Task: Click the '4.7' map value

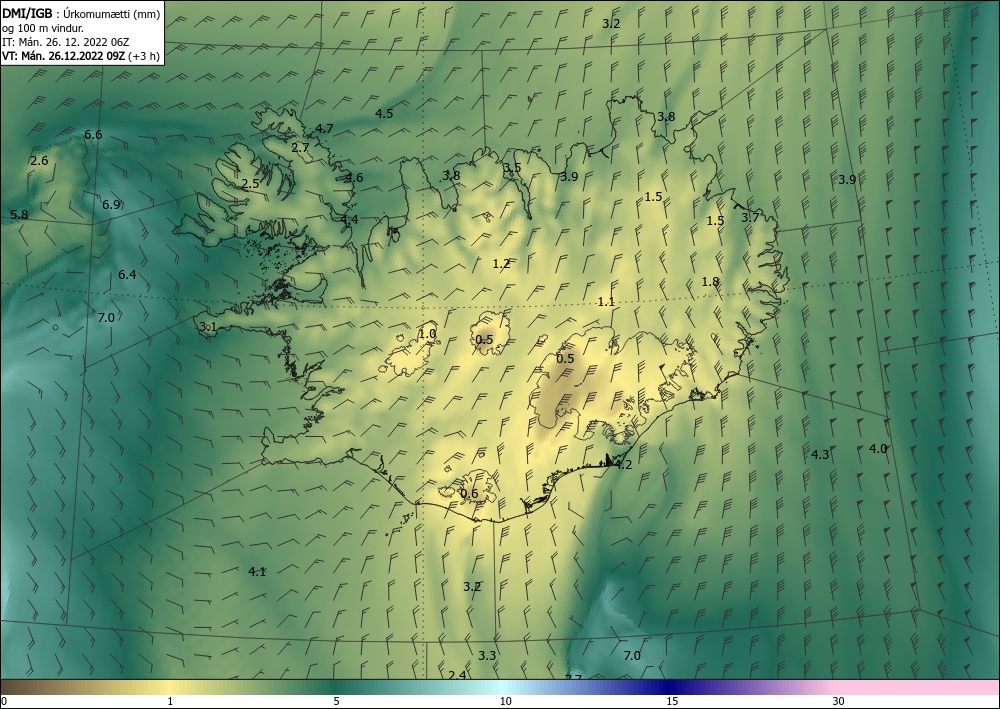Action: [324, 129]
